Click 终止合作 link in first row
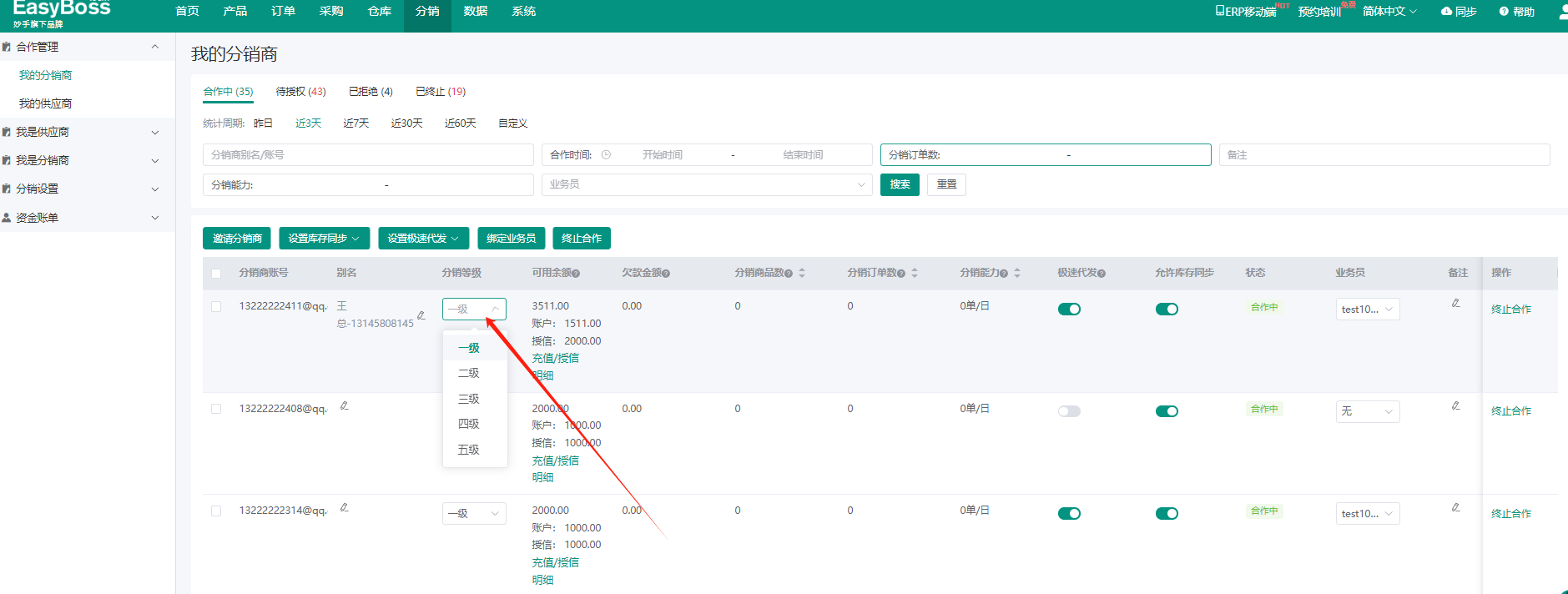This screenshot has width=1568, height=594. 1511,310
